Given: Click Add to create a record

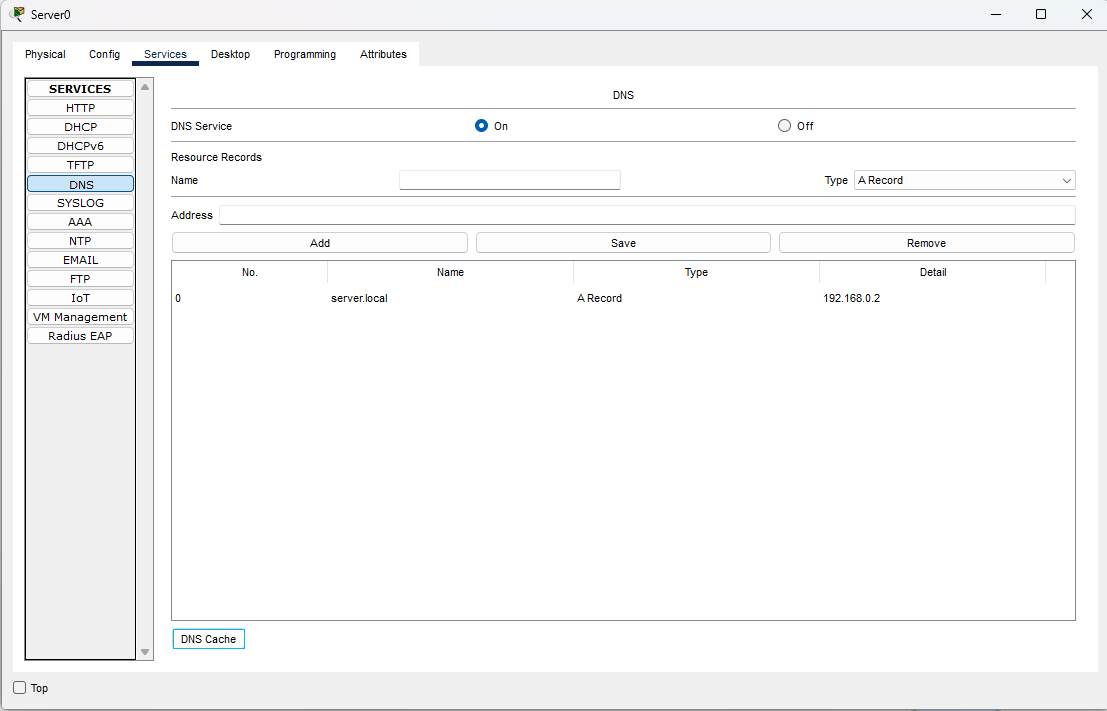Looking at the screenshot, I should tap(319, 242).
